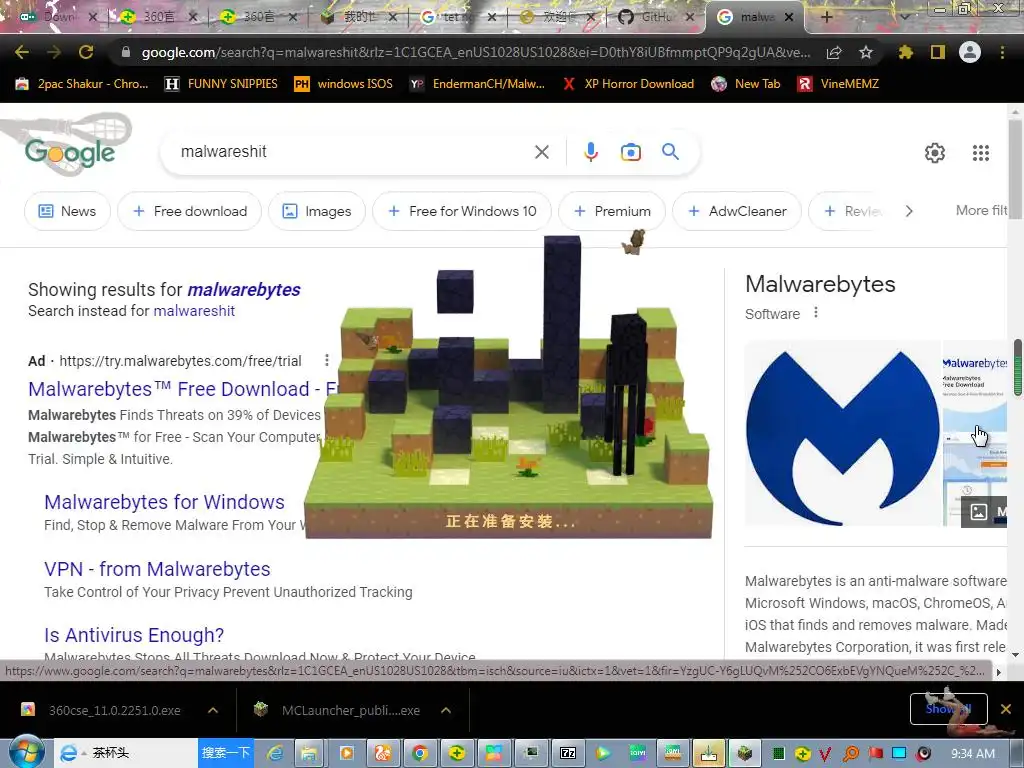Viewport: 1024px width, 768px height.
Task: Search instead for malwareshit
Action: click(194, 311)
